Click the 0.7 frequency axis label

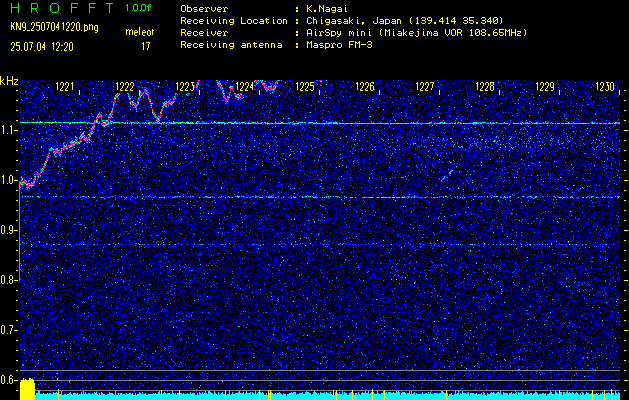point(8,330)
